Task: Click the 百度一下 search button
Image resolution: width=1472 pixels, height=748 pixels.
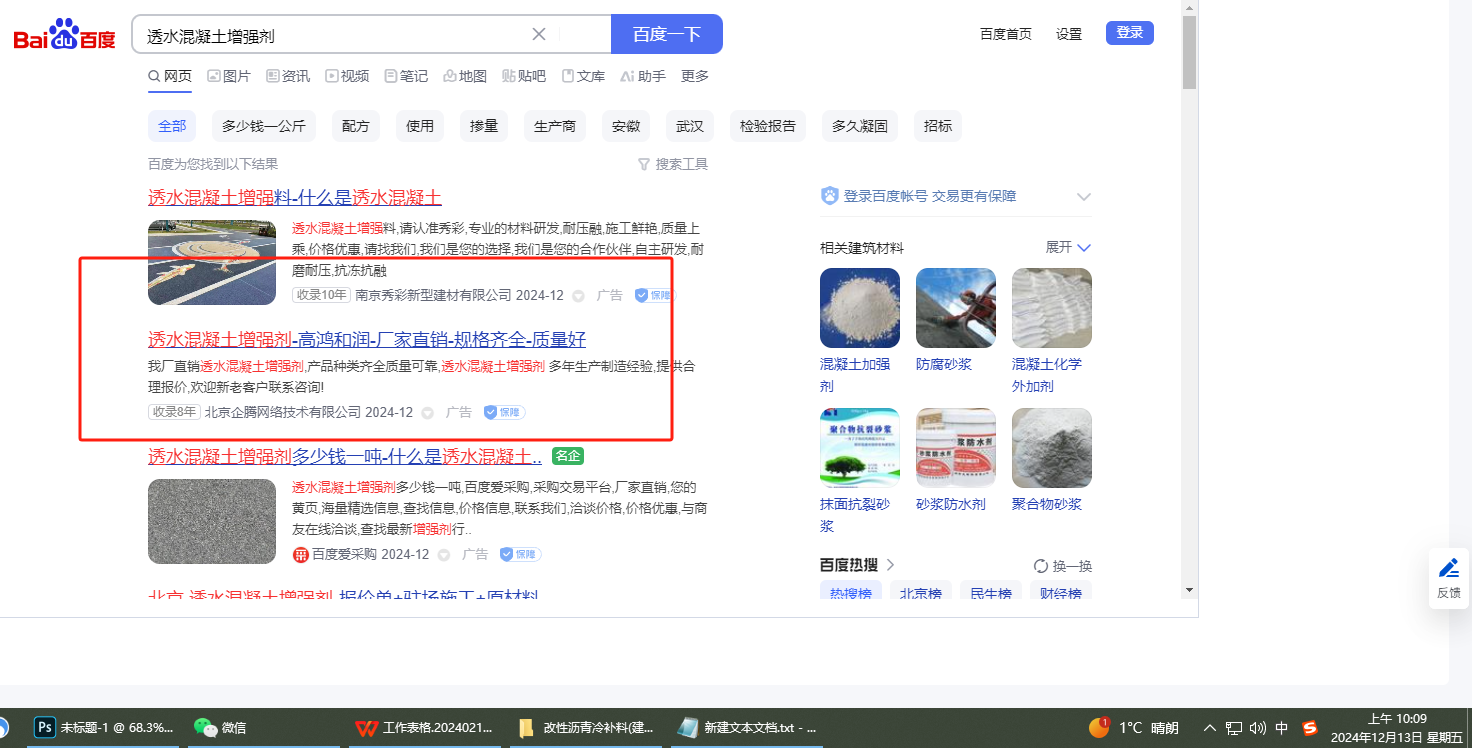Action: tap(667, 34)
